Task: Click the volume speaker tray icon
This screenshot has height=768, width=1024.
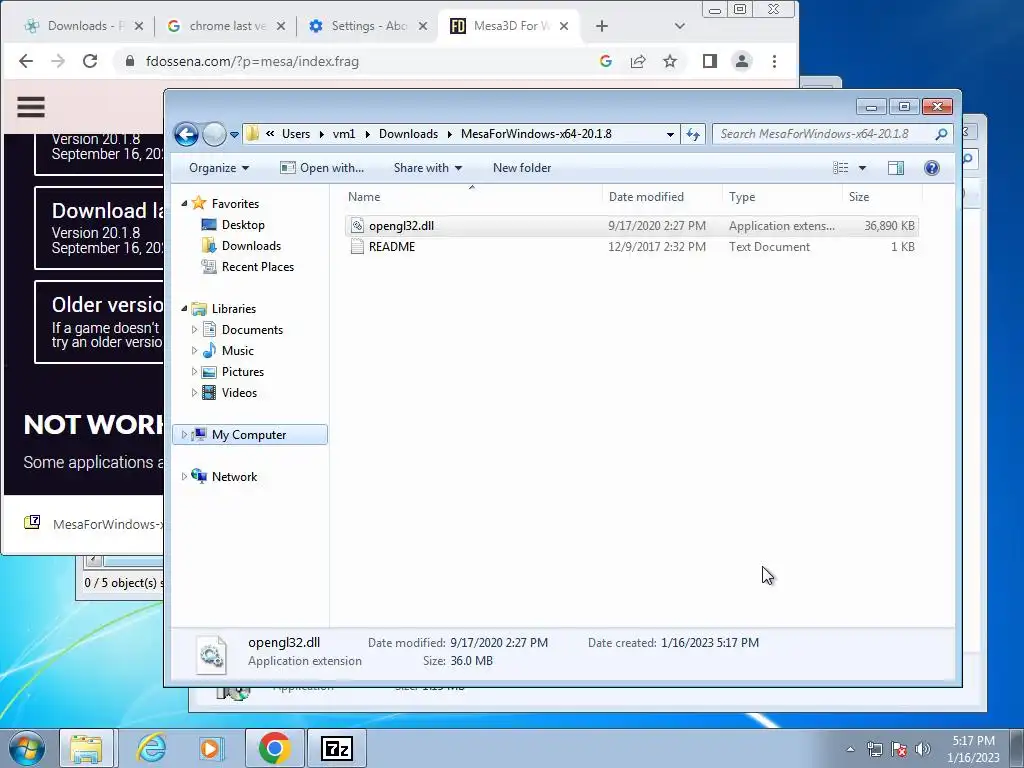Action: pos(923,749)
